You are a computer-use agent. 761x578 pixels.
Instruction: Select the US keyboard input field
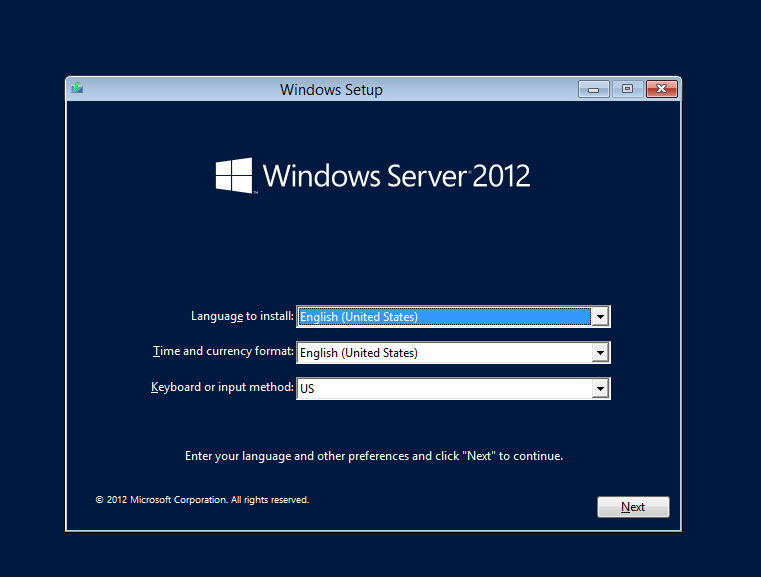(453, 389)
